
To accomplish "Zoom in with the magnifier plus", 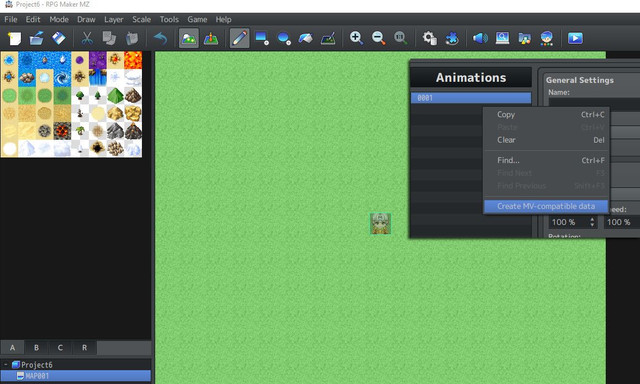I will pos(356,38).
